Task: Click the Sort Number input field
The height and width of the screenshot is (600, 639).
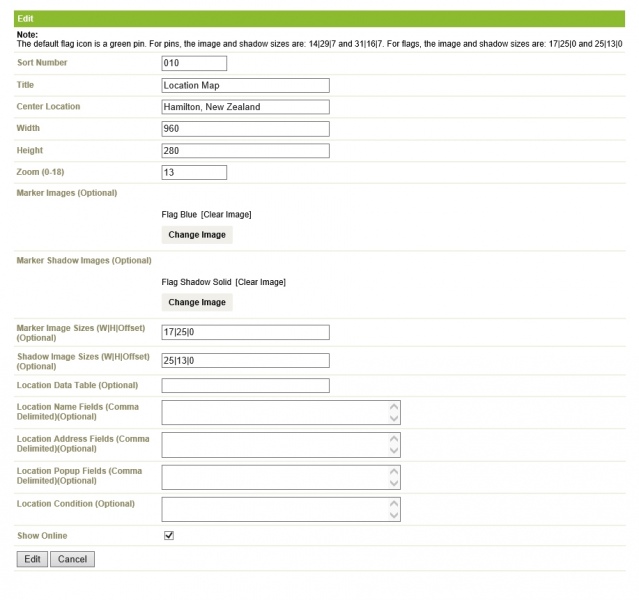Action: click(x=194, y=63)
